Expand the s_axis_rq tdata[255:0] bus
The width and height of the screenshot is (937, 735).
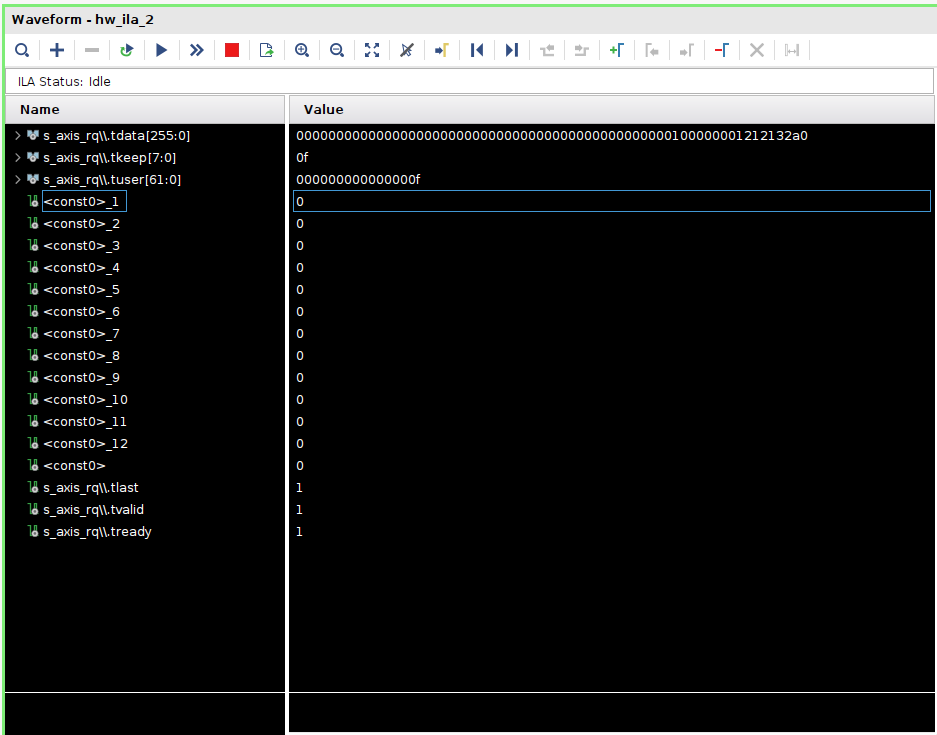click(17, 135)
